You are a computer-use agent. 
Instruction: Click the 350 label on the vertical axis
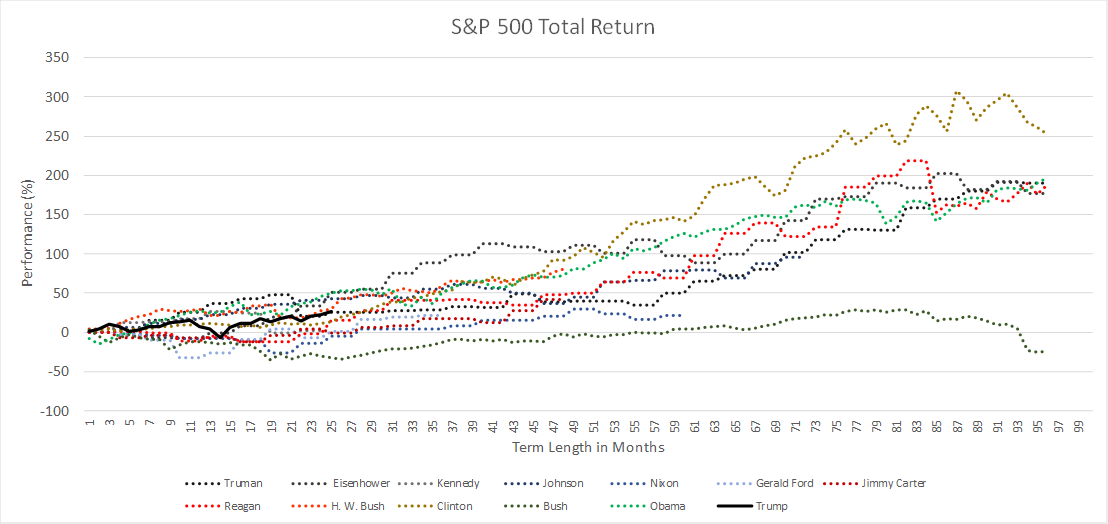point(56,58)
